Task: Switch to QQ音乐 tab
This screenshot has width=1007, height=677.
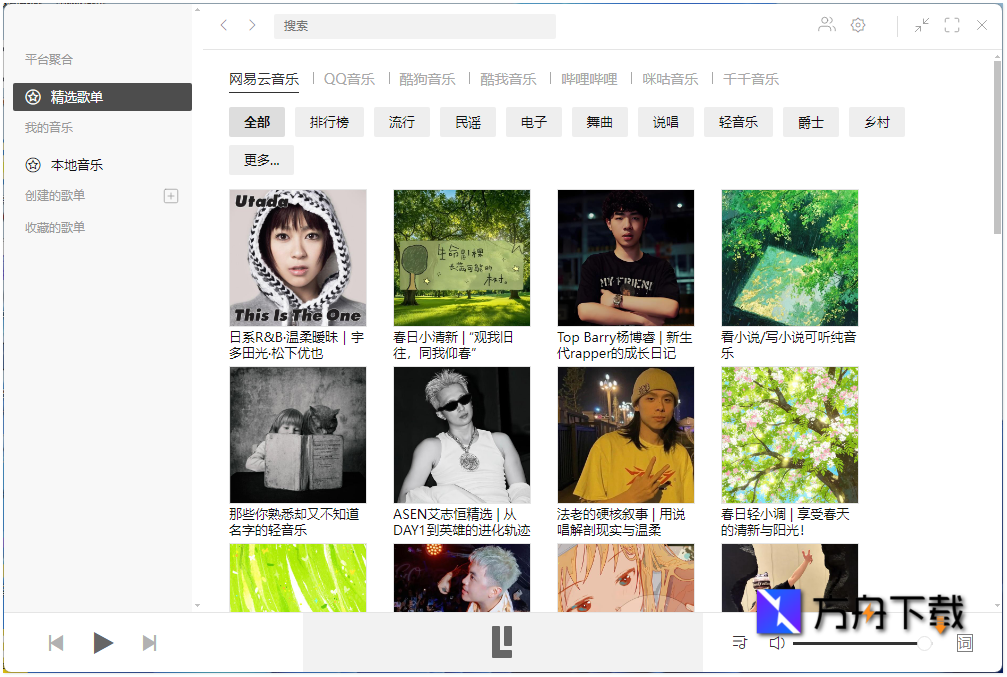Action: pos(349,79)
